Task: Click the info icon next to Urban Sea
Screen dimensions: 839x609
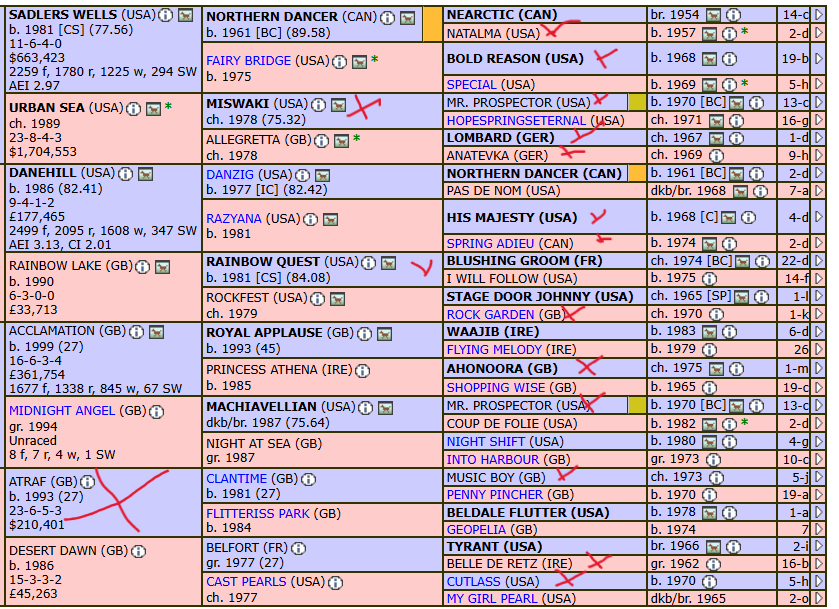Action: pos(135,107)
